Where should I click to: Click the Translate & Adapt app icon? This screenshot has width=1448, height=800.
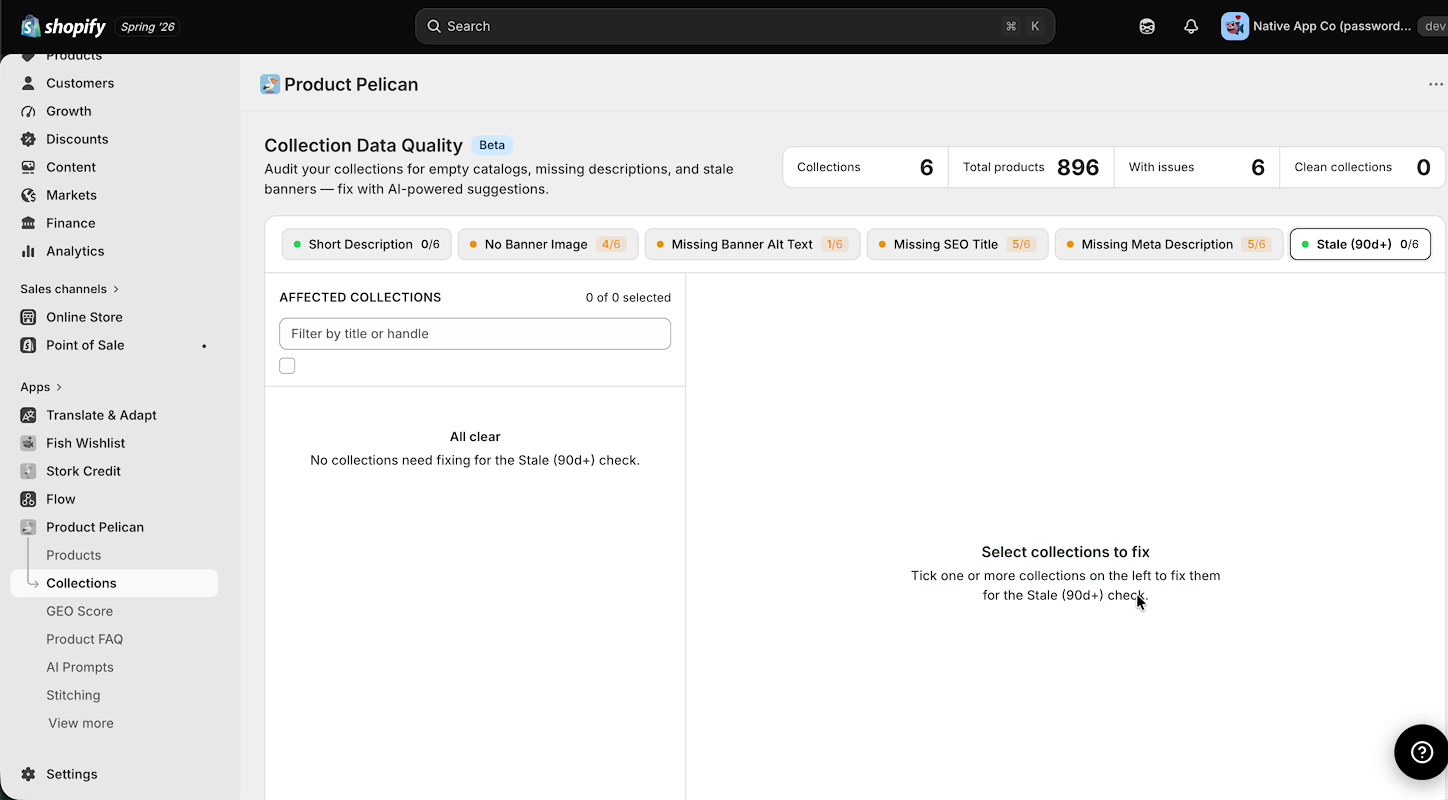(28, 415)
